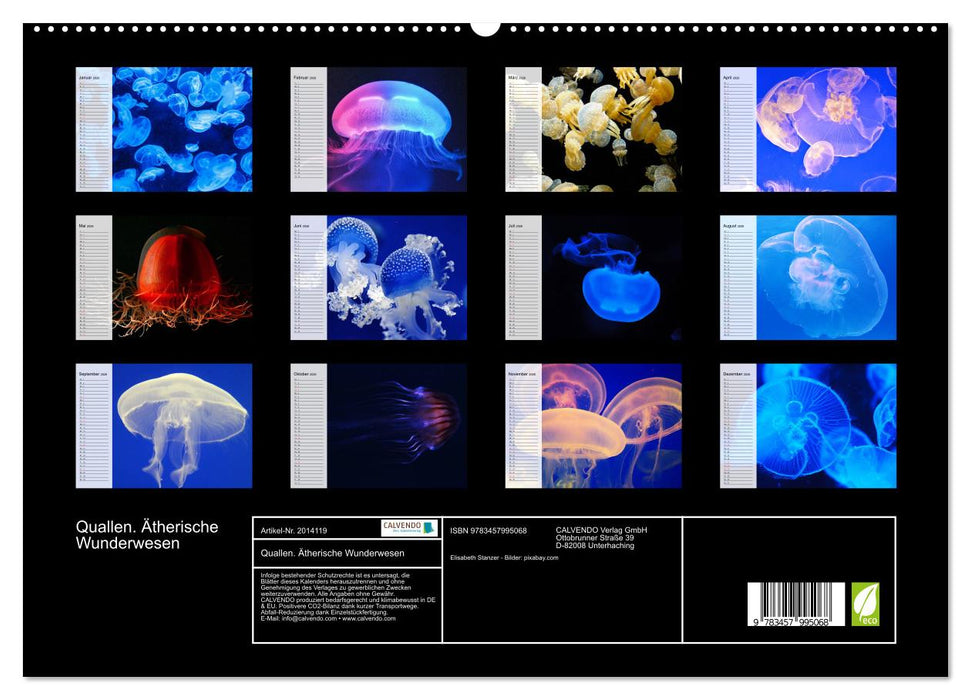
Task: Select the April moon jellyfish thumbnail
Action: pyautogui.click(x=808, y=129)
